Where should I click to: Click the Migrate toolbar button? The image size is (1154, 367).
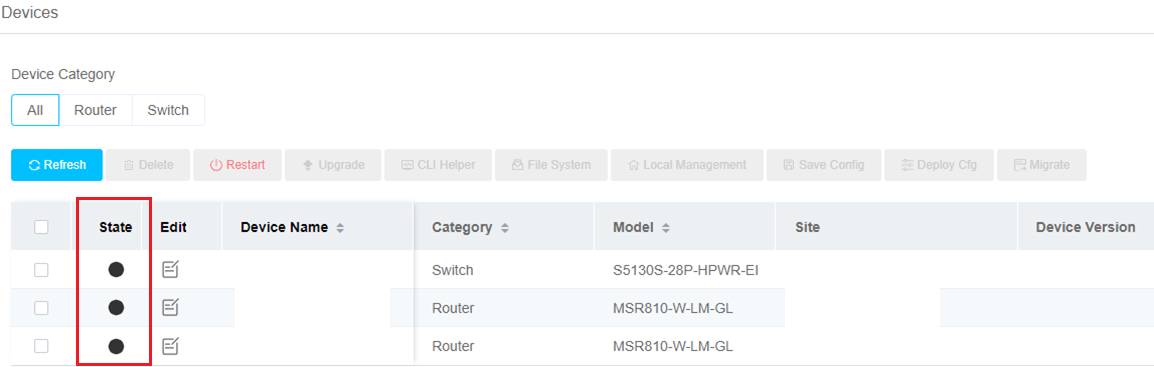(1041, 165)
